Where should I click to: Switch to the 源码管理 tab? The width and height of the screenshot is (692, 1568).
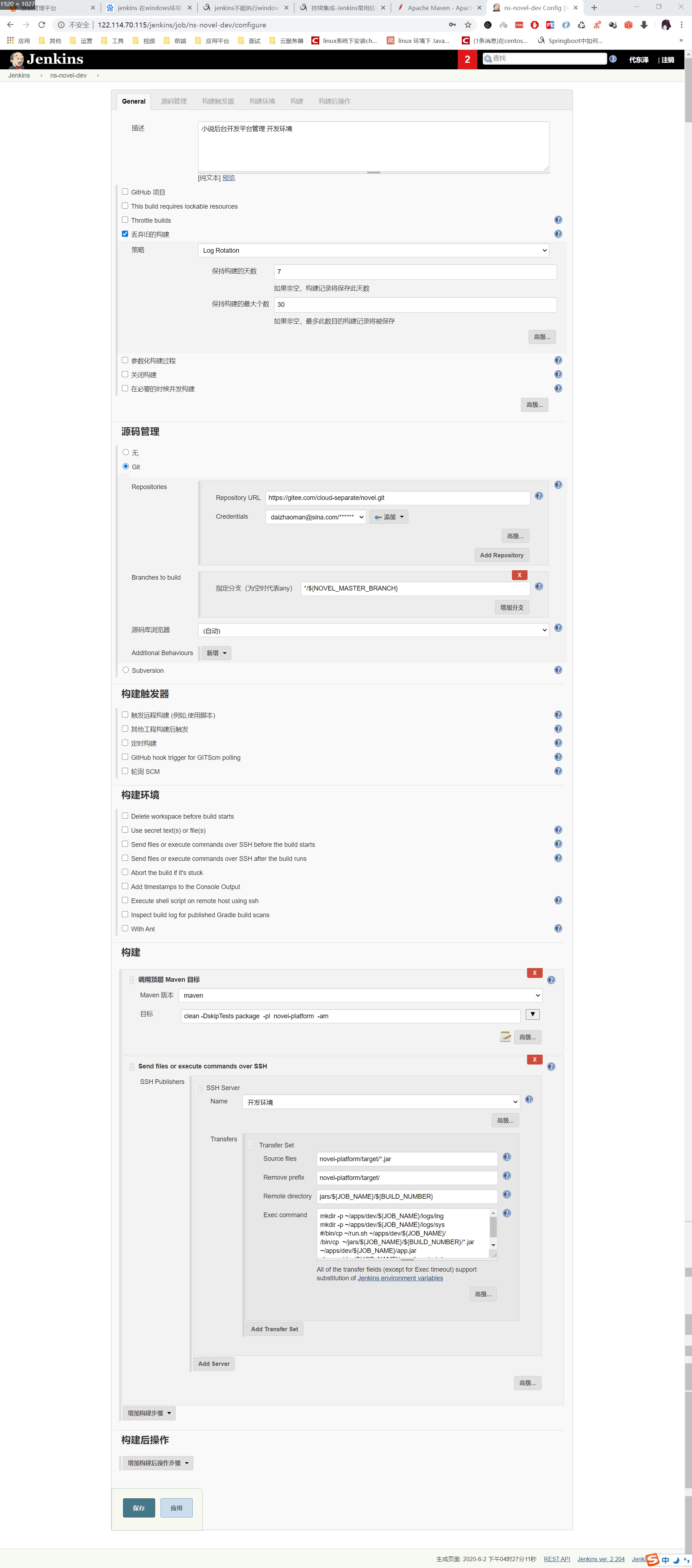pos(174,101)
